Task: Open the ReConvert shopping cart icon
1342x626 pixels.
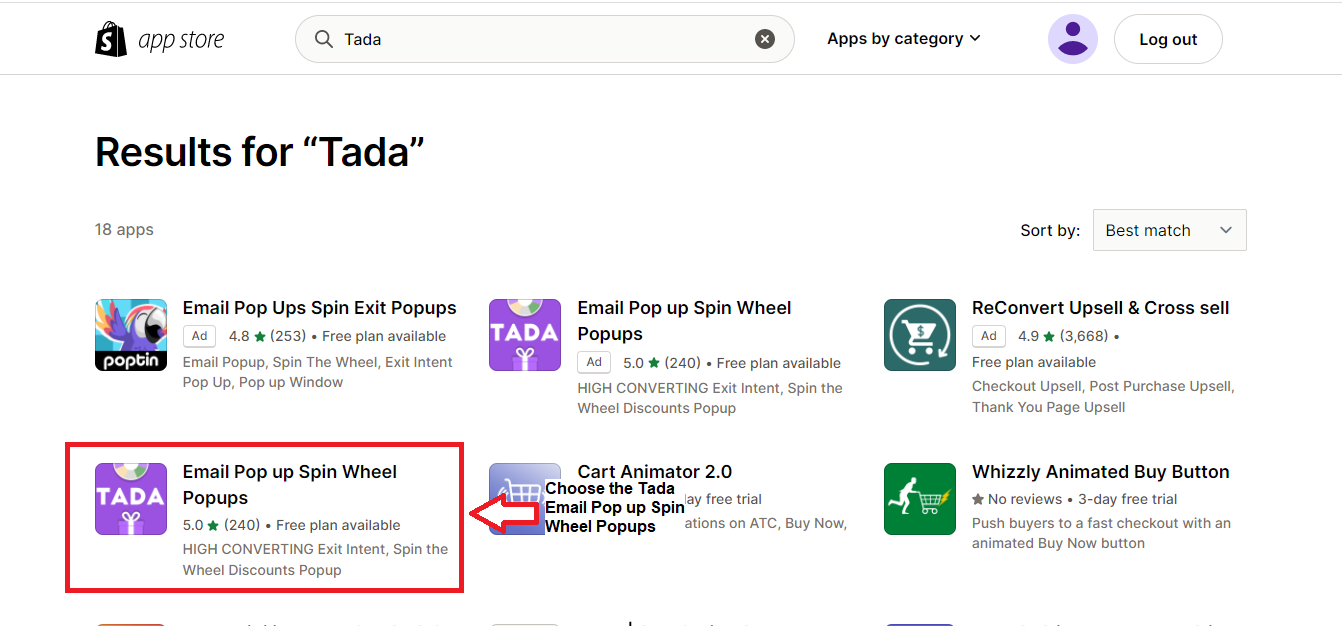Action: pos(920,335)
